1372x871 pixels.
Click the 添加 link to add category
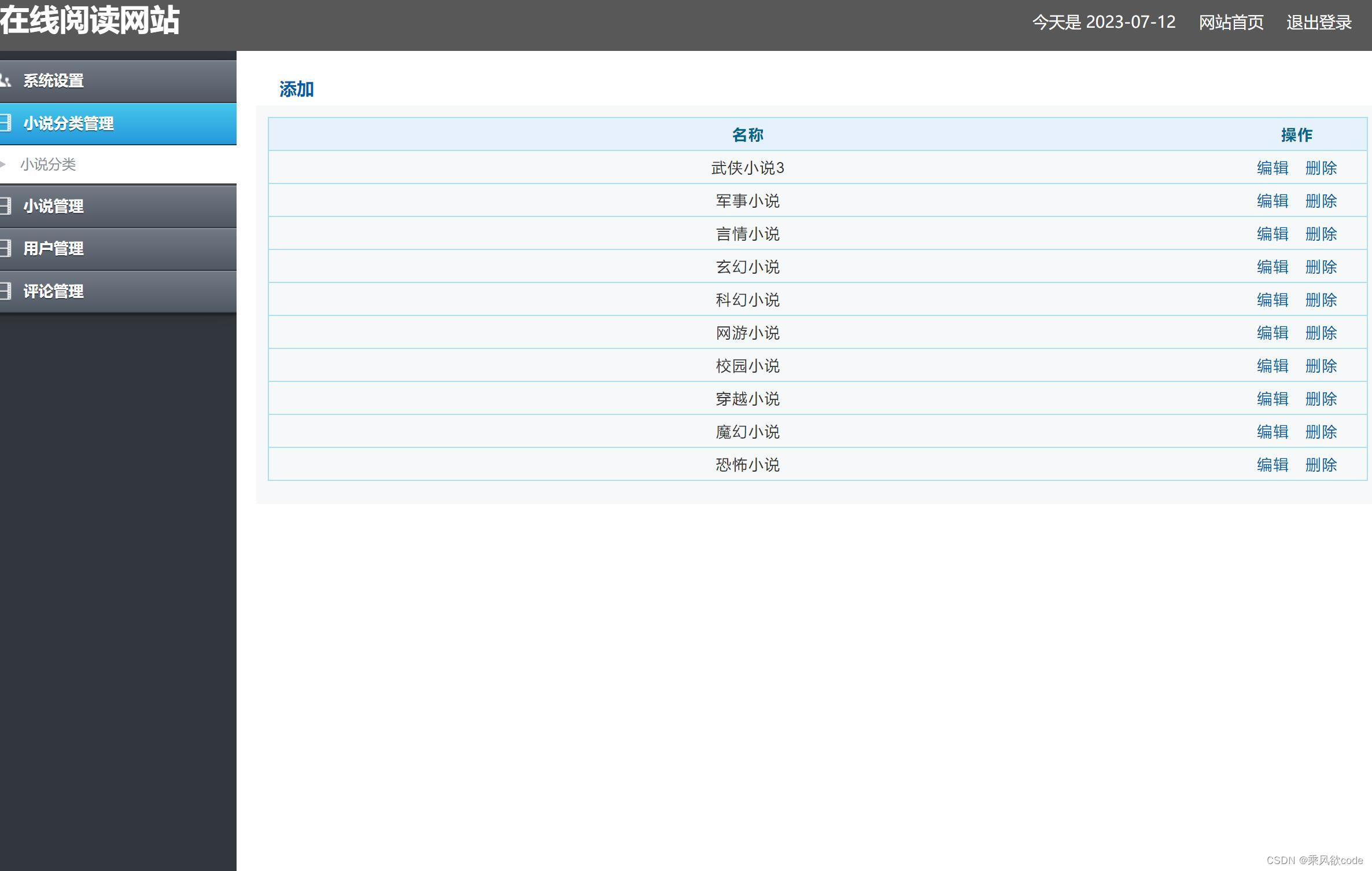point(296,89)
